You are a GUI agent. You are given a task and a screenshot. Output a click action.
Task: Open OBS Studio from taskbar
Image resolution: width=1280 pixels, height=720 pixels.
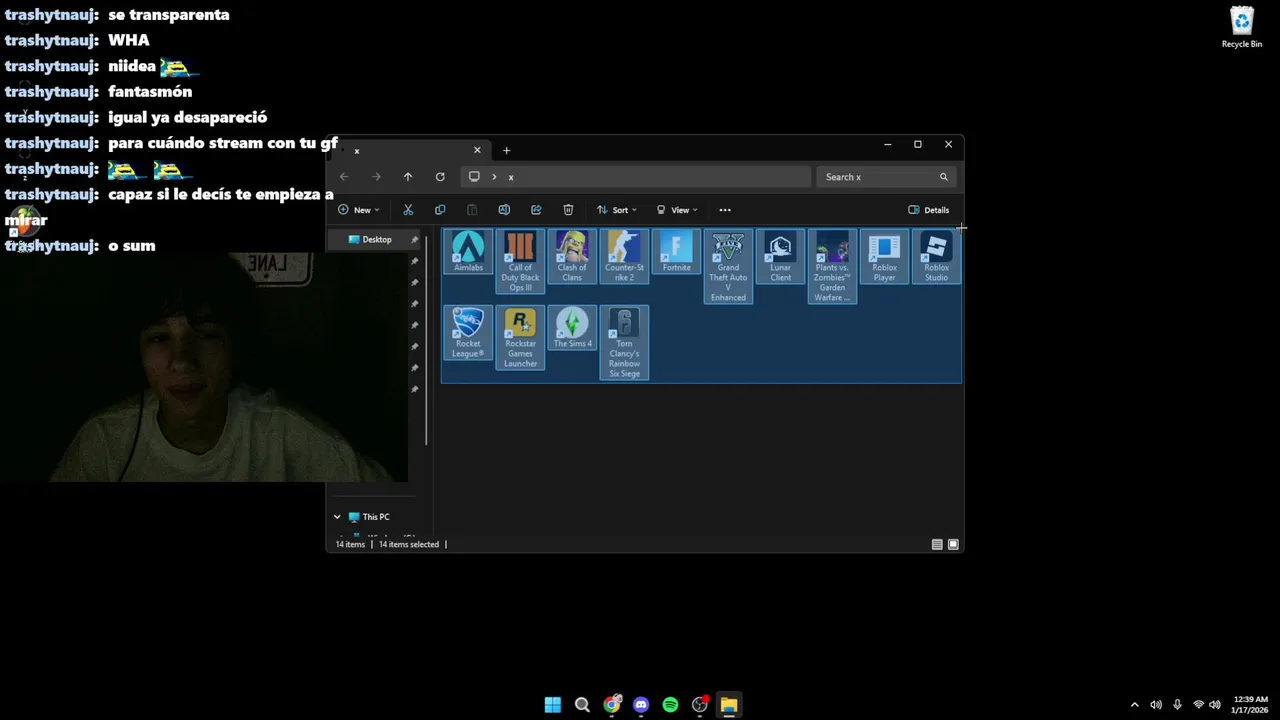coord(700,705)
